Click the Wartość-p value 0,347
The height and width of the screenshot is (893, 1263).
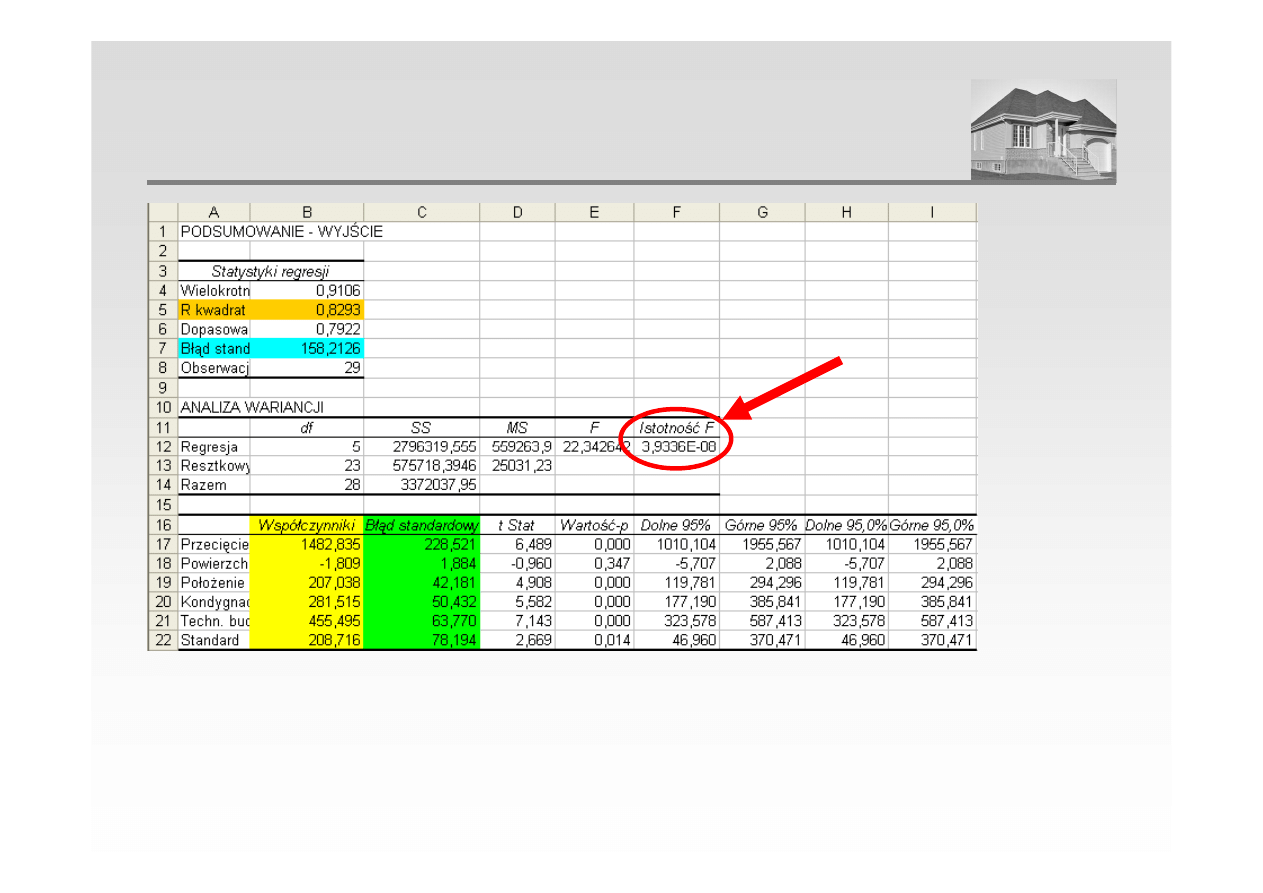point(594,564)
